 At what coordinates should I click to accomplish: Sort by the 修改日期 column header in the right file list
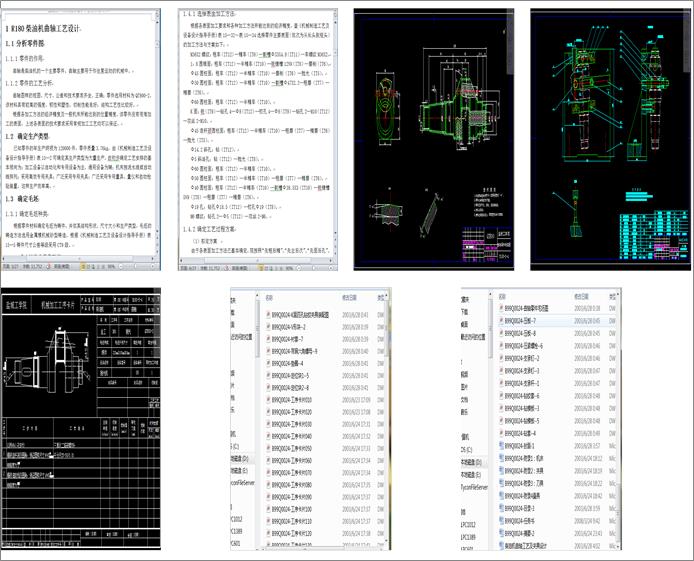581,297
